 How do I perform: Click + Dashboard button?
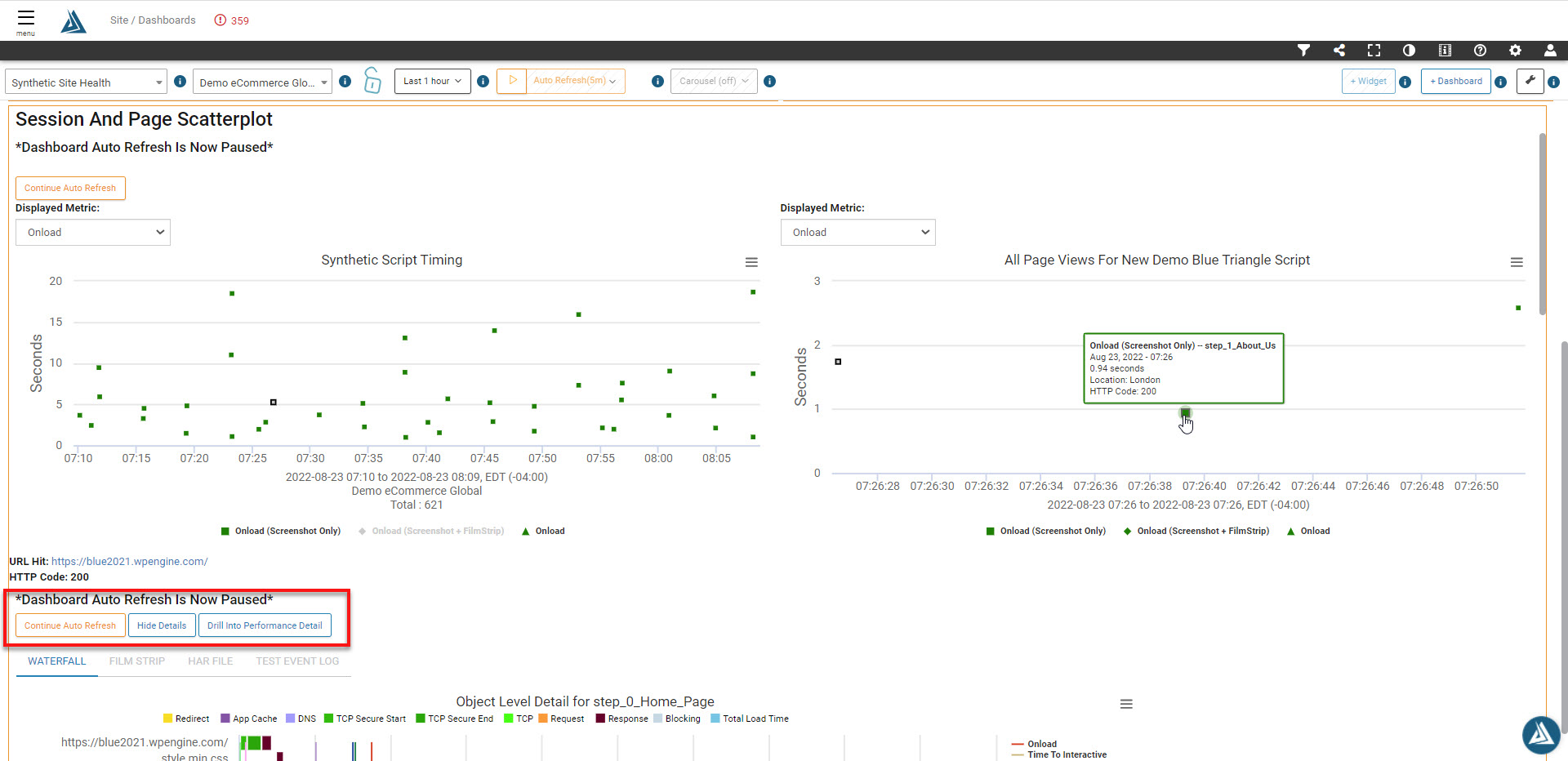[x=1456, y=81]
